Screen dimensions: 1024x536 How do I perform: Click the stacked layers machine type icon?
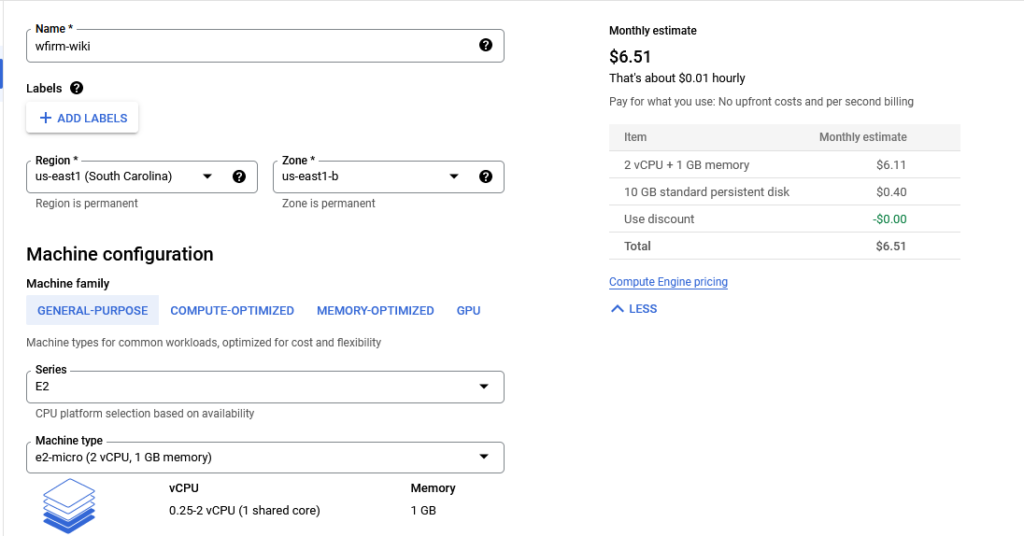pos(69,506)
